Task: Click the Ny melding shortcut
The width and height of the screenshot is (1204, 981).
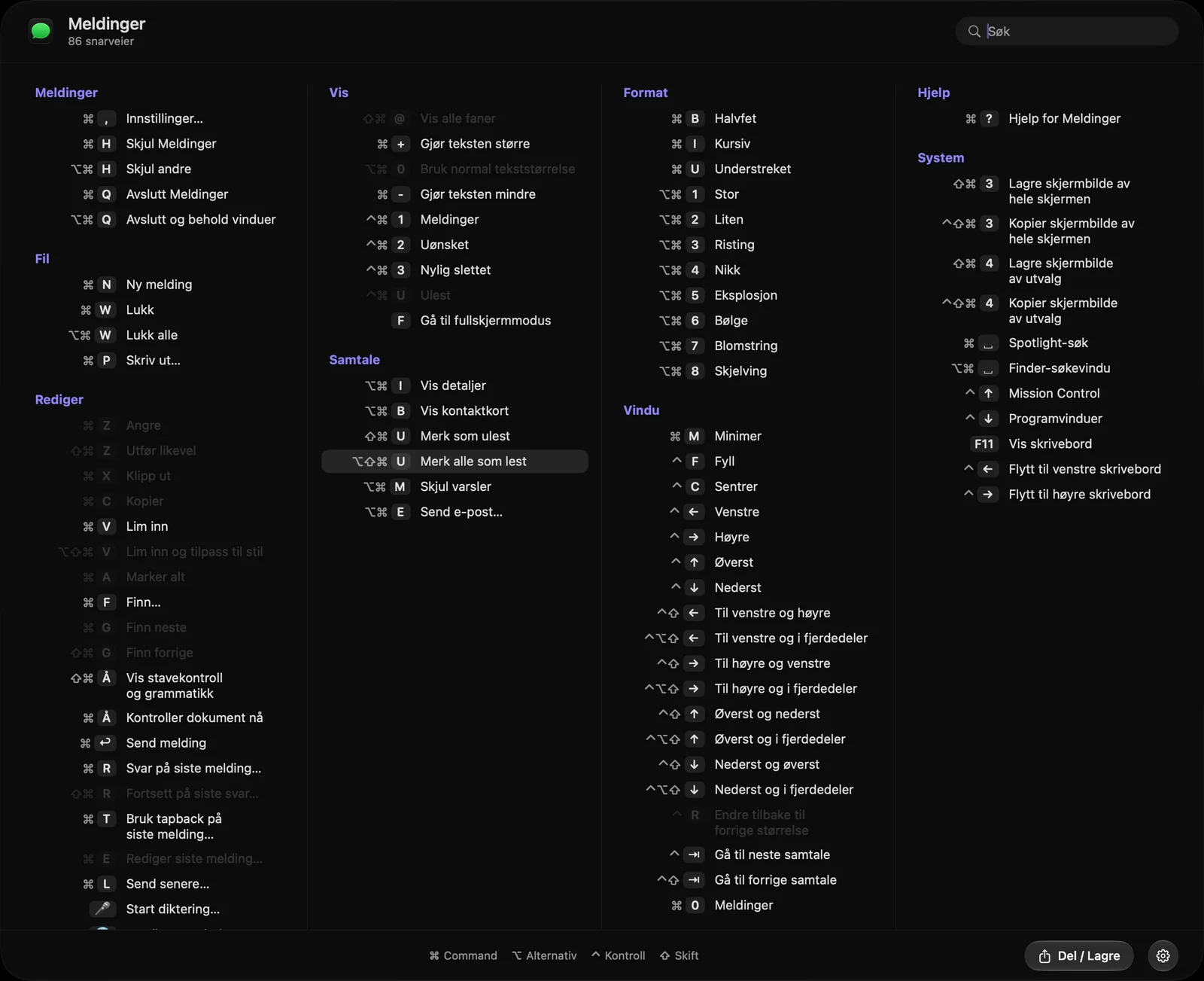Action: click(x=160, y=285)
